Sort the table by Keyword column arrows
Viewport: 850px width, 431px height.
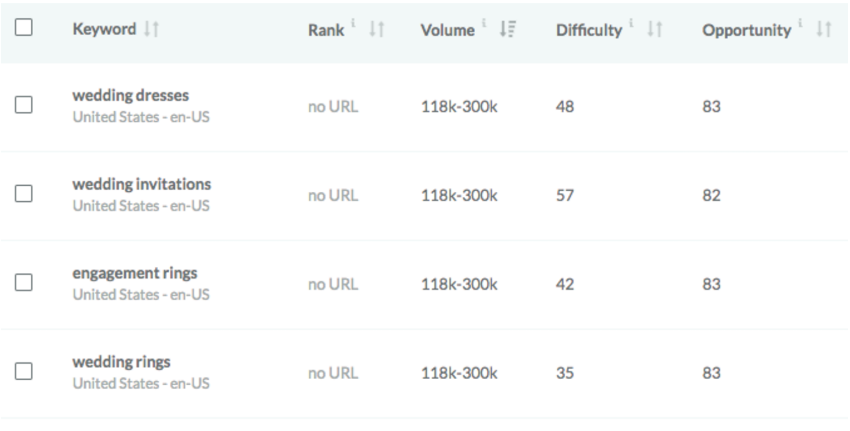(x=151, y=30)
